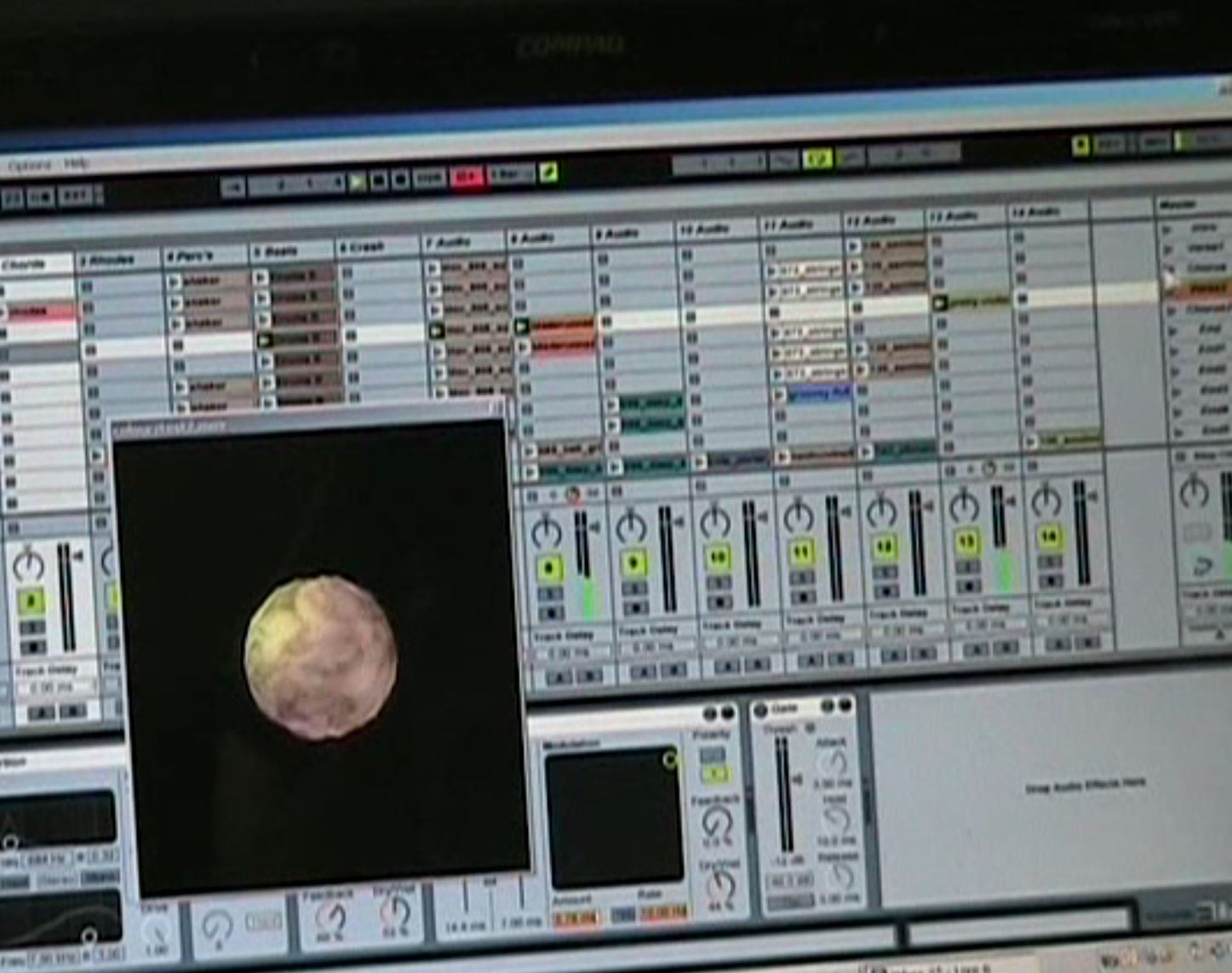The height and width of the screenshot is (973, 1232).
Task: Click the pan knob on track 12
Action: [881, 511]
